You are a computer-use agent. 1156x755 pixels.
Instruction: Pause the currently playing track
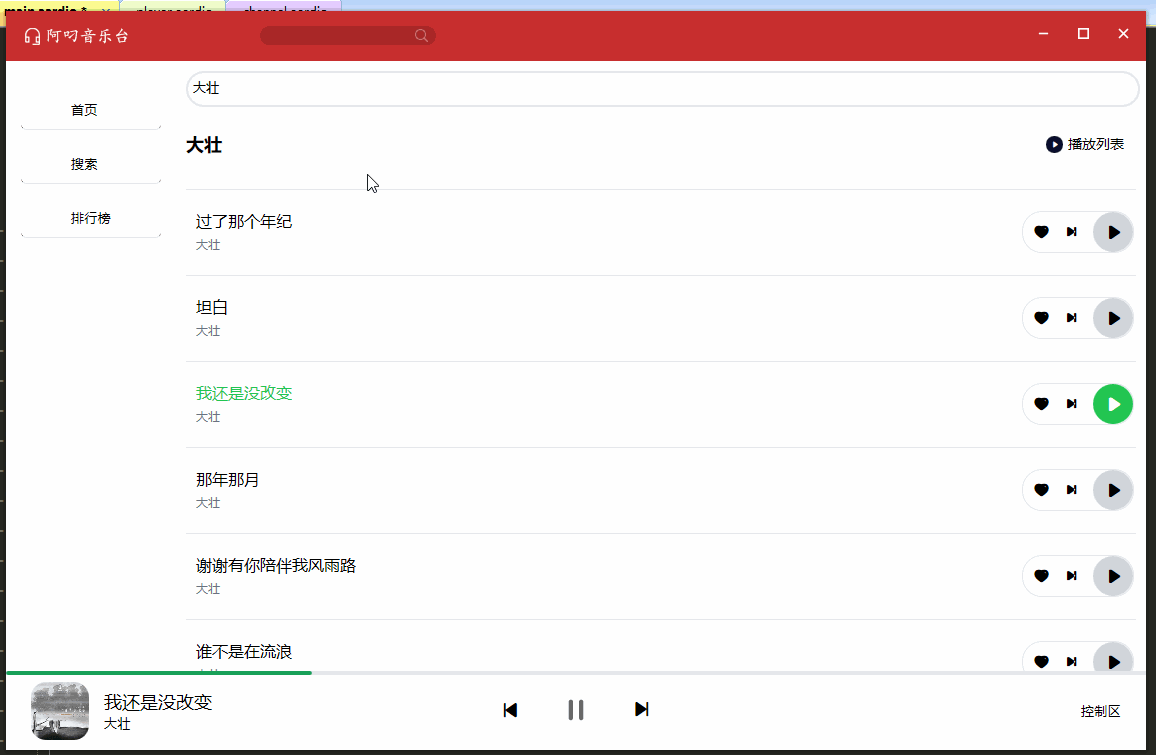(576, 710)
